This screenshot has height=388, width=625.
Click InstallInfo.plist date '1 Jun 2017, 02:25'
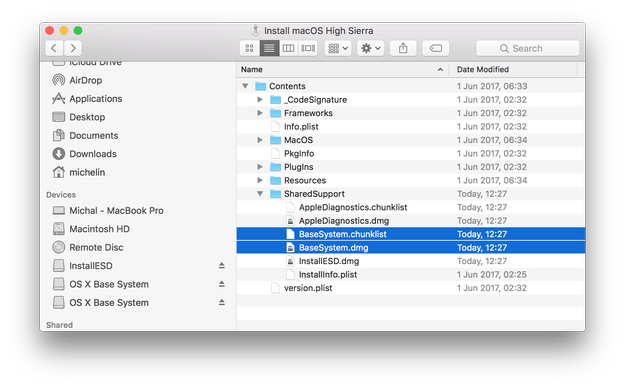click(491, 274)
